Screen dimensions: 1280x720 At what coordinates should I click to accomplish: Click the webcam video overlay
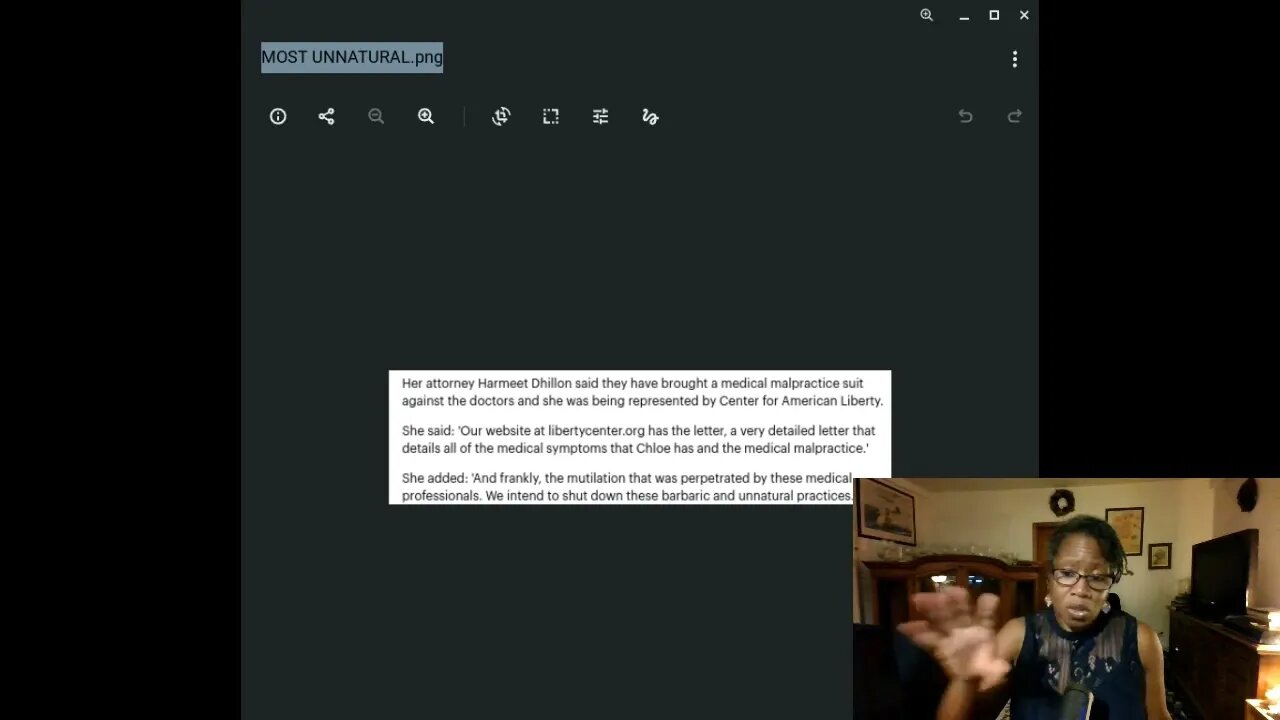click(x=1066, y=599)
